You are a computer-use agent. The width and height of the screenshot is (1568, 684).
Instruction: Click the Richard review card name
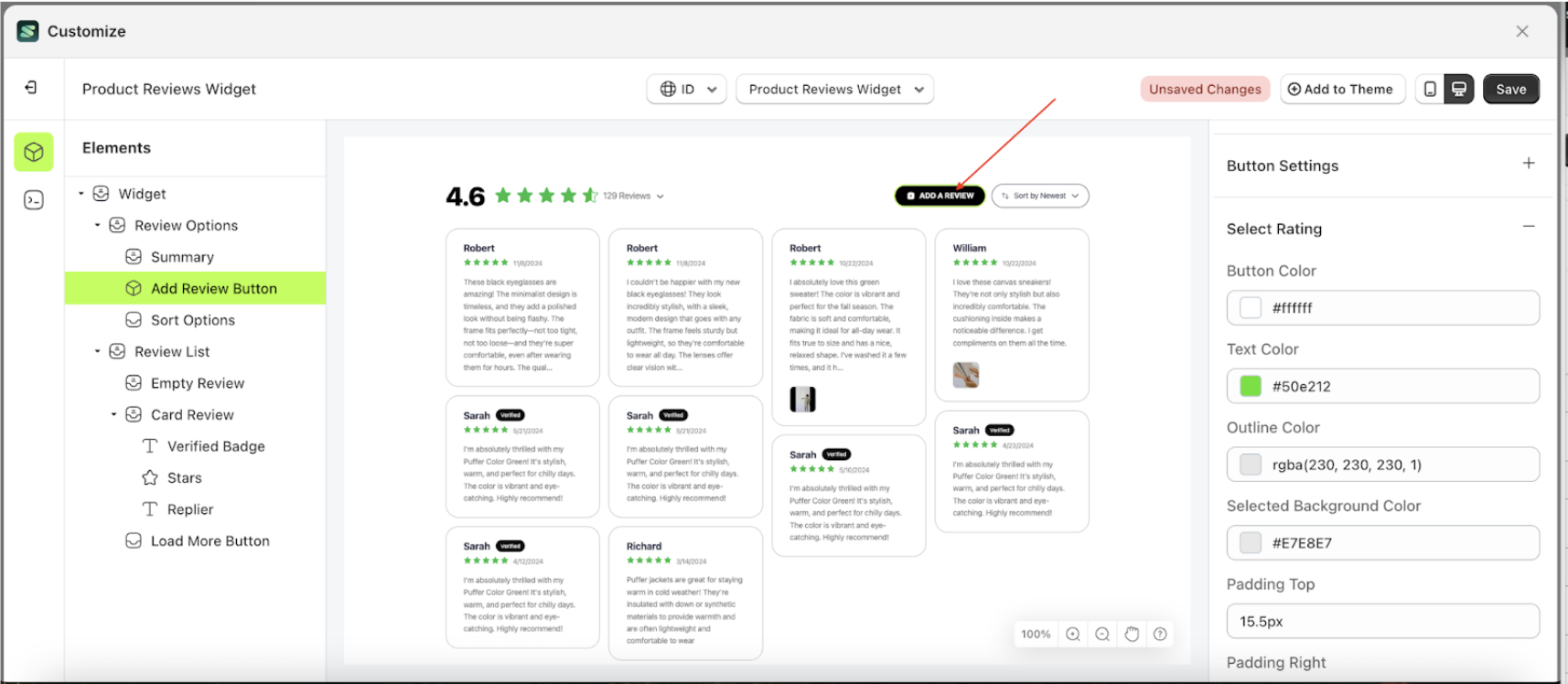[644, 546]
